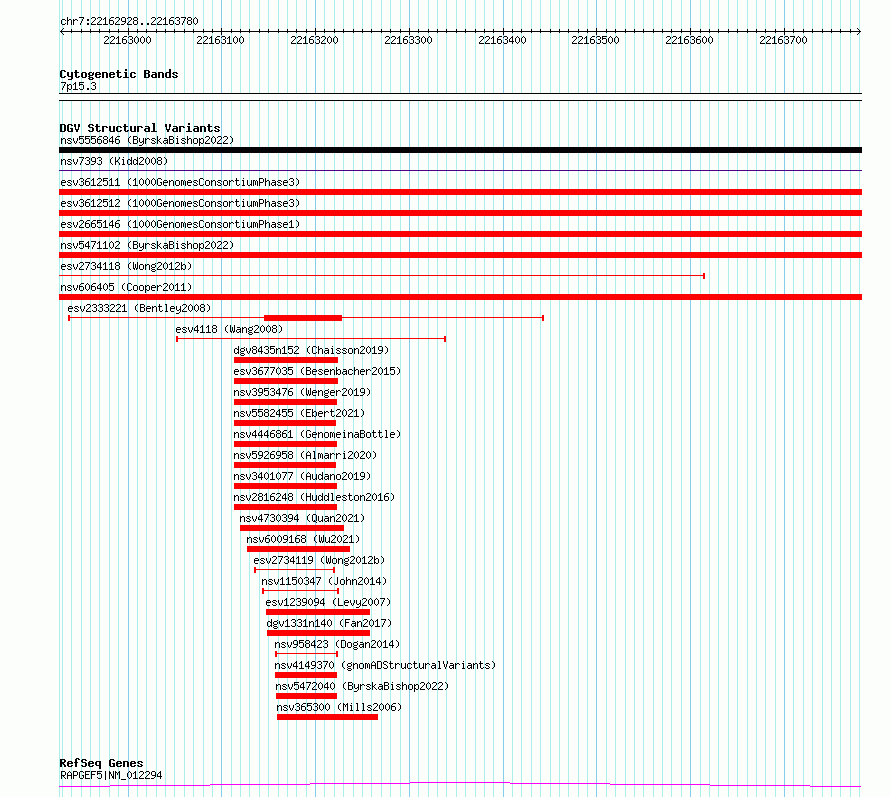The width and height of the screenshot is (890, 797).
Task: Click ruler position 22163500
Action: click(x=595, y=40)
